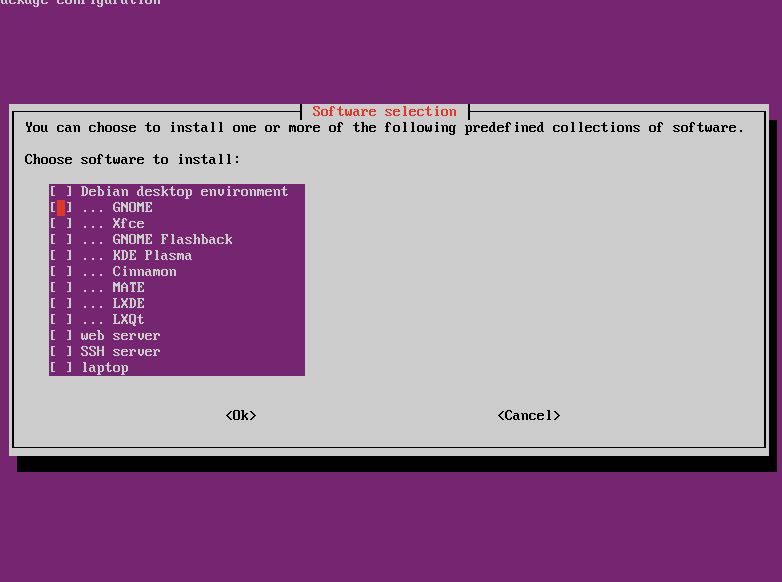Click the 'laptop' label
The image size is (782, 582).
tap(105, 368)
